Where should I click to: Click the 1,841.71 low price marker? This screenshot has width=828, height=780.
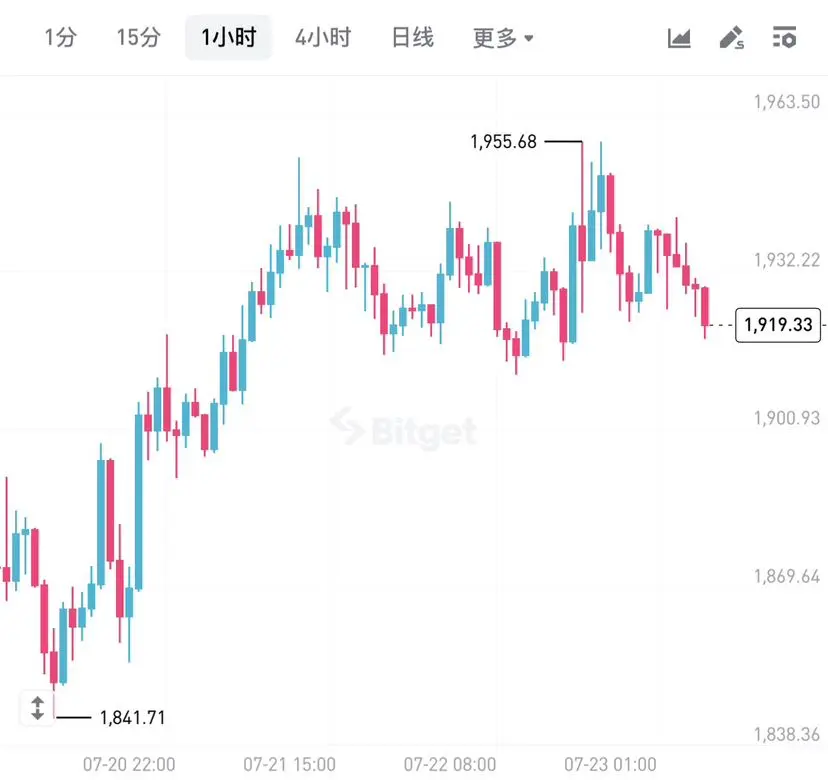click(133, 718)
